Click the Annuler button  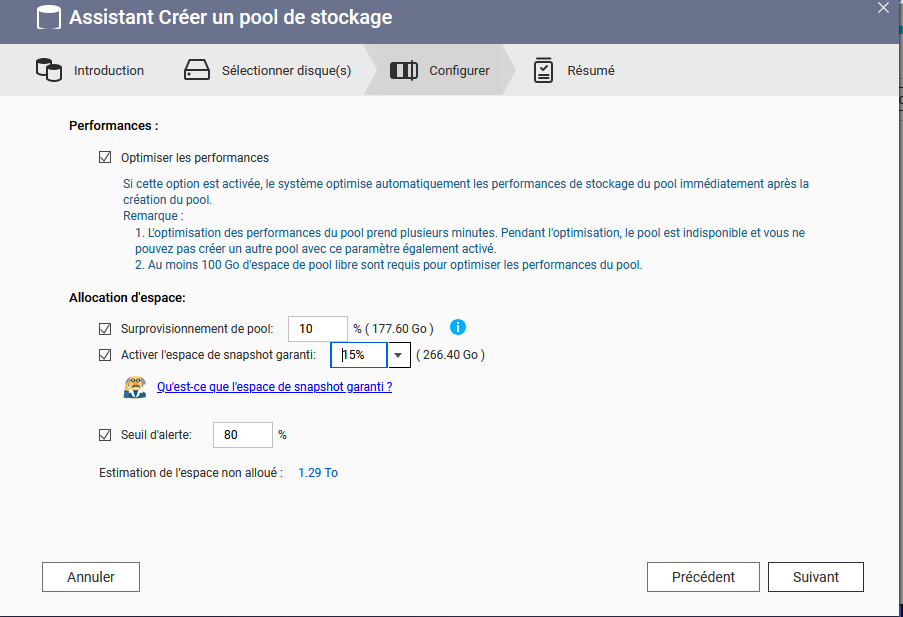point(91,577)
